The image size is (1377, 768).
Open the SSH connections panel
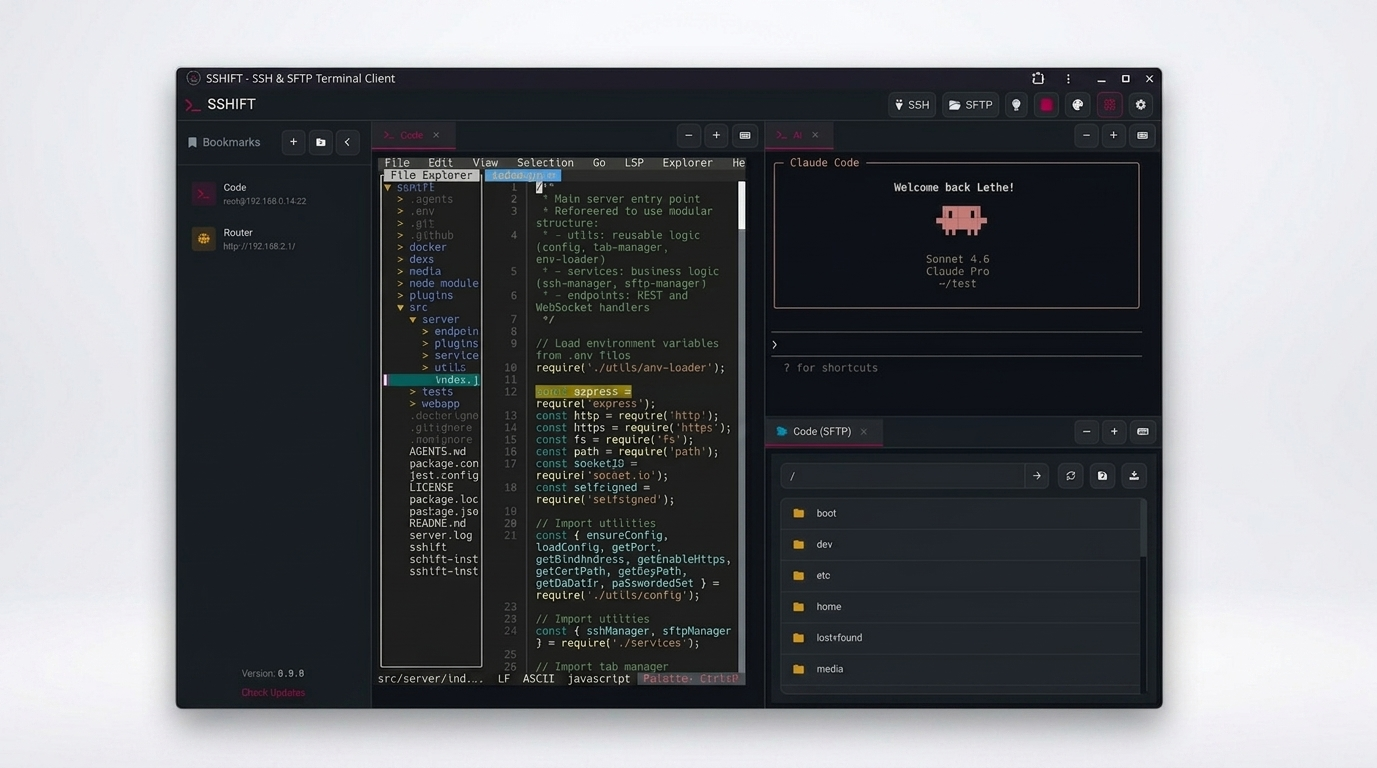[910, 104]
